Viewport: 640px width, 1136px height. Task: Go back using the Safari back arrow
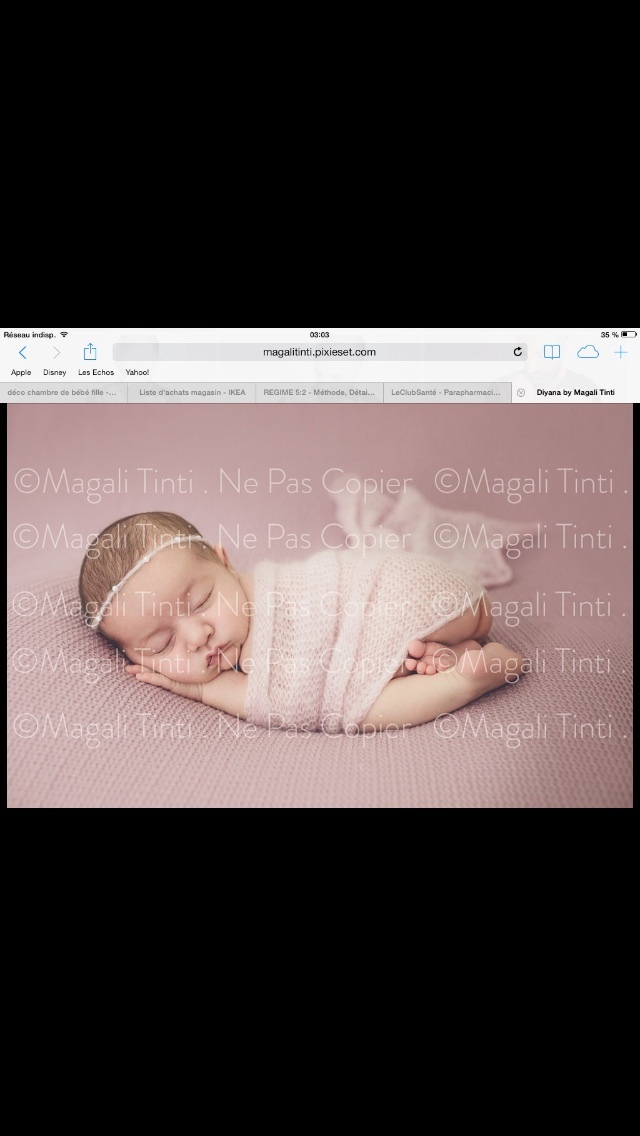pyautogui.click(x=23, y=352)
